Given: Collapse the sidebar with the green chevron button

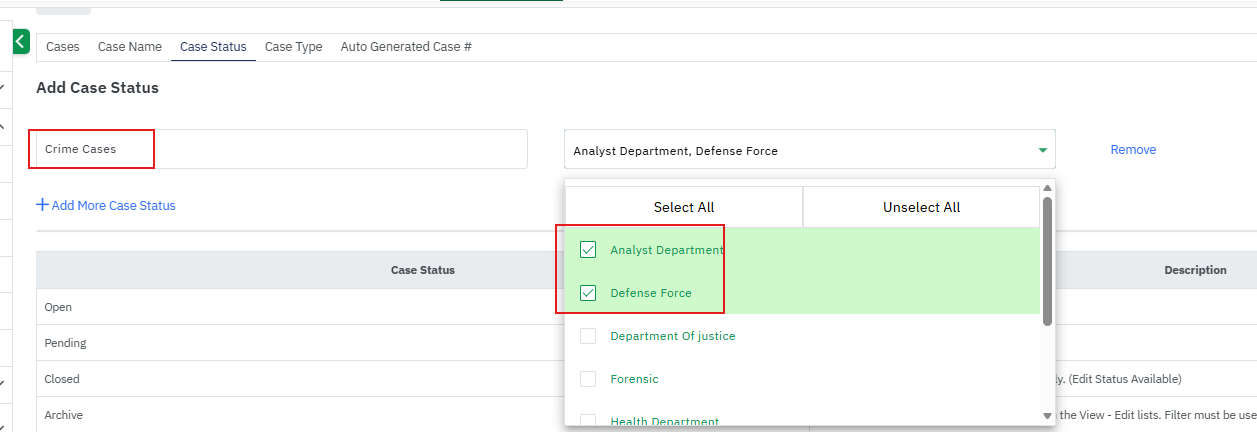Looking at the screenshot, I should (21, 42).
